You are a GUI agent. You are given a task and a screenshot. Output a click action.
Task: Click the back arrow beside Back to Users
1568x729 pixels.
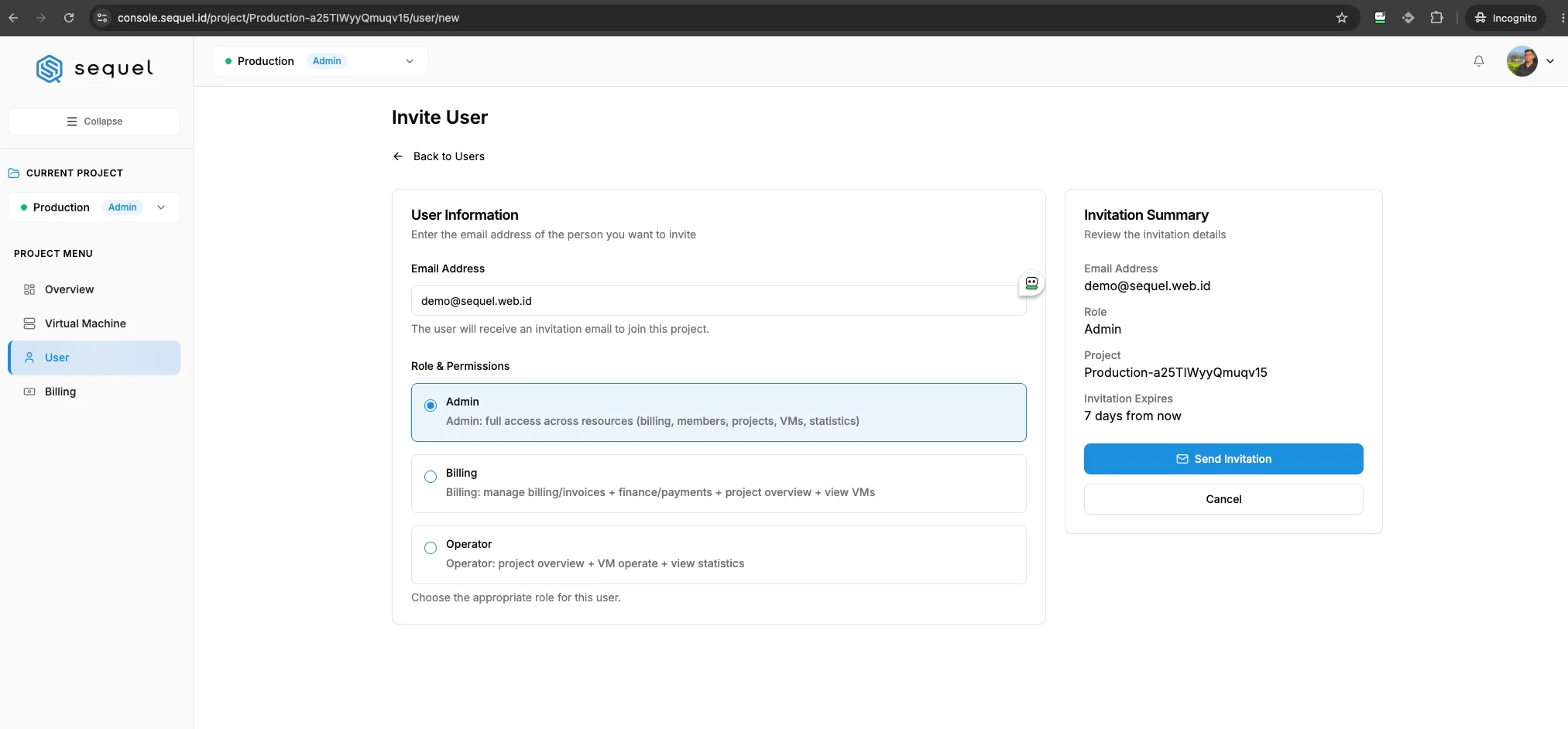[x=398, y=156]
